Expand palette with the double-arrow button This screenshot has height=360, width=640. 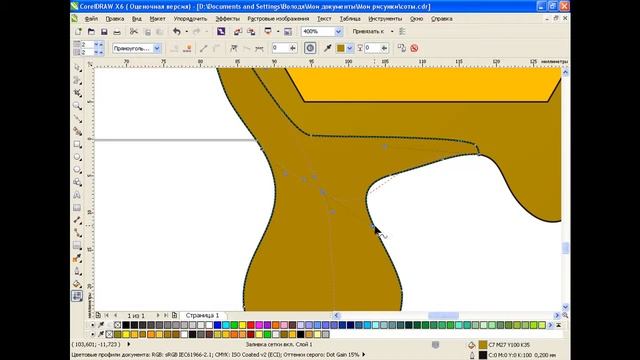(x=558, y=325)
